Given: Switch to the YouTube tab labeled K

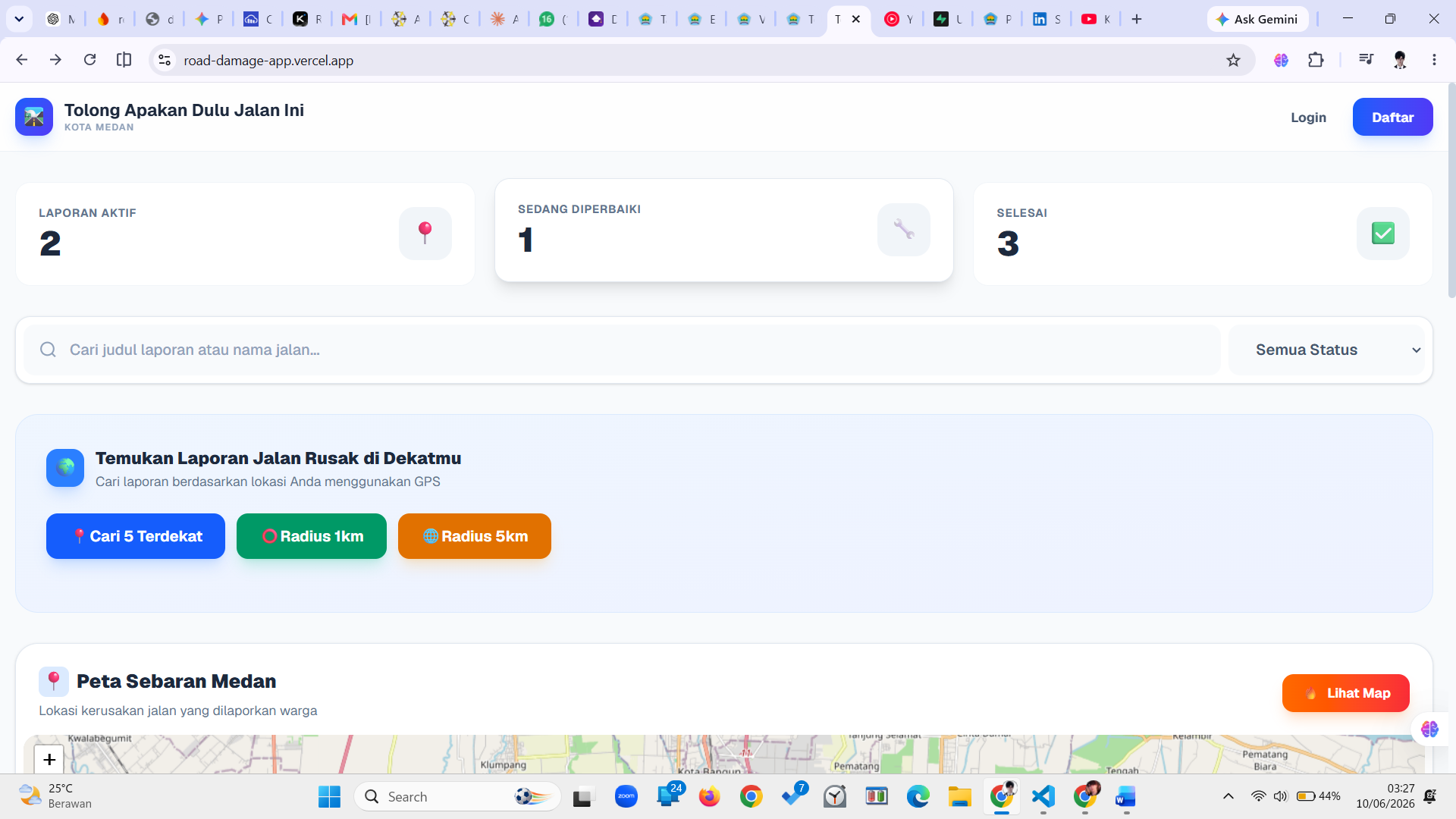Looking at the screenshot, I should coord(1097,19).
